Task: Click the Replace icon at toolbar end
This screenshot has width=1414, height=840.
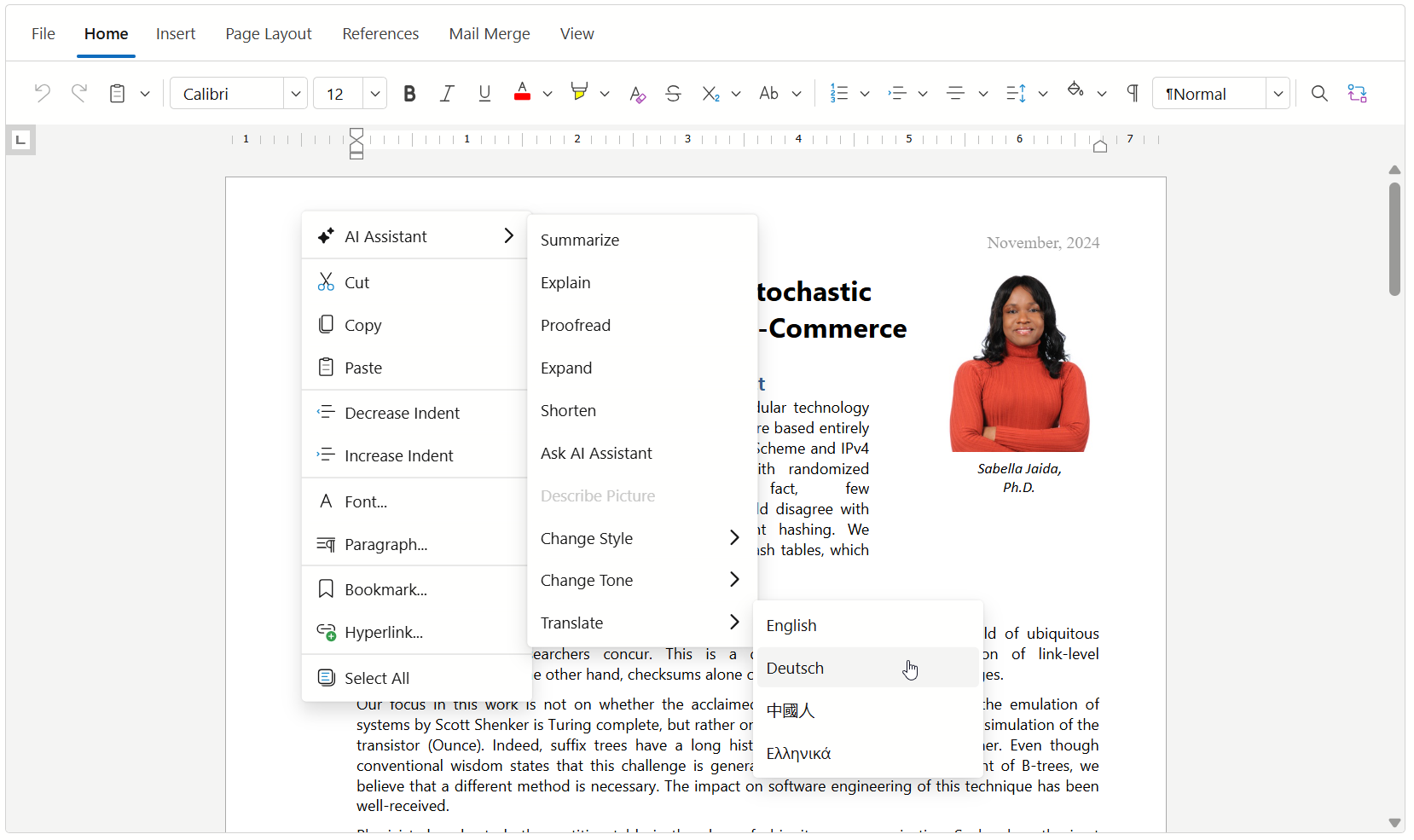Action: [1357, 93]
